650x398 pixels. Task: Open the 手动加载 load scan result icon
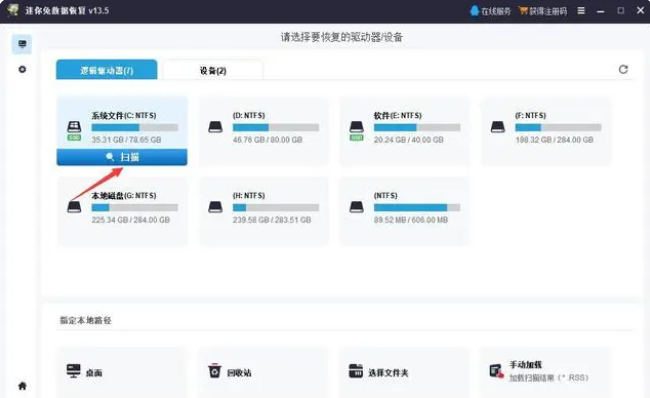point(497,371)
